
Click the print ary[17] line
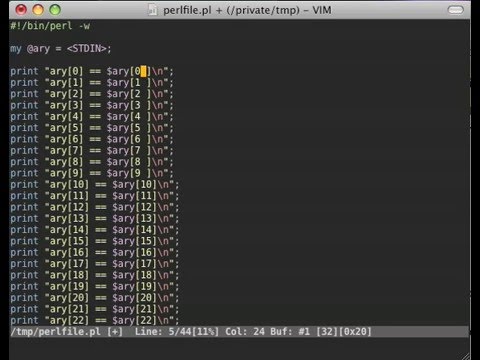95,264
